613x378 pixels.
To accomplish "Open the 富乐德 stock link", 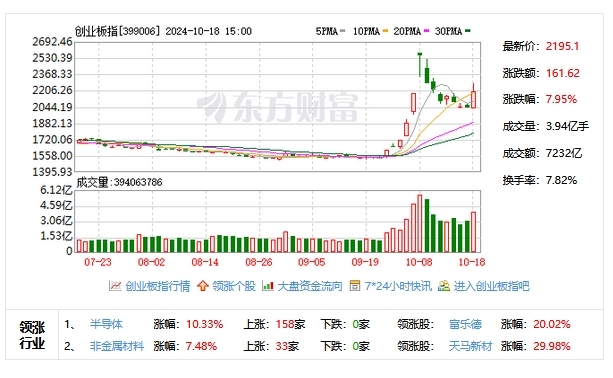I will [465, 324].
